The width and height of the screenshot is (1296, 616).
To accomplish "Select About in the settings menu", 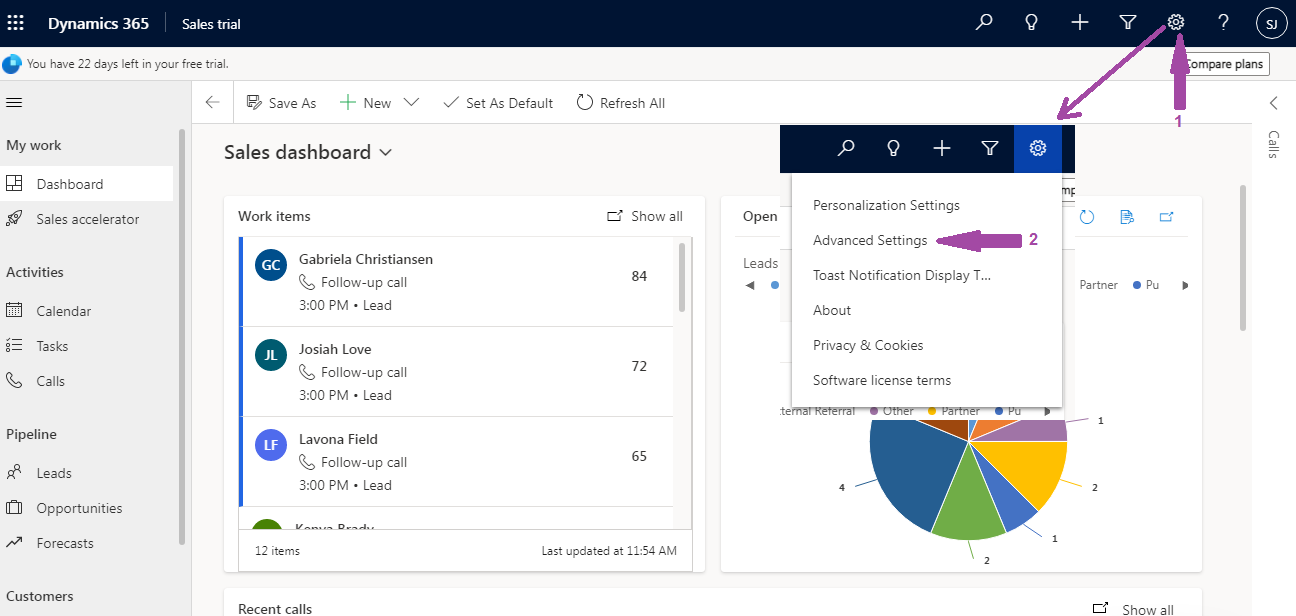I will coord(832,310).
